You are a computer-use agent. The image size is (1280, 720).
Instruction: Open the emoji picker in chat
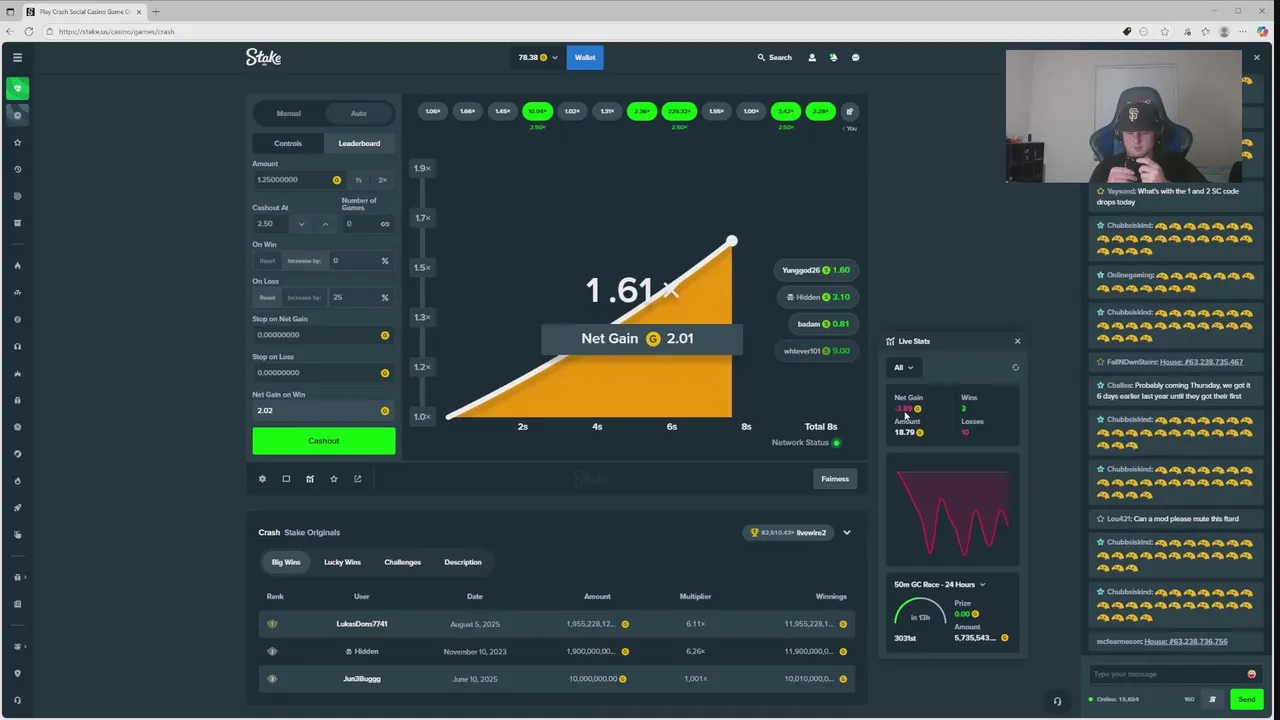tap(1251, 674)
